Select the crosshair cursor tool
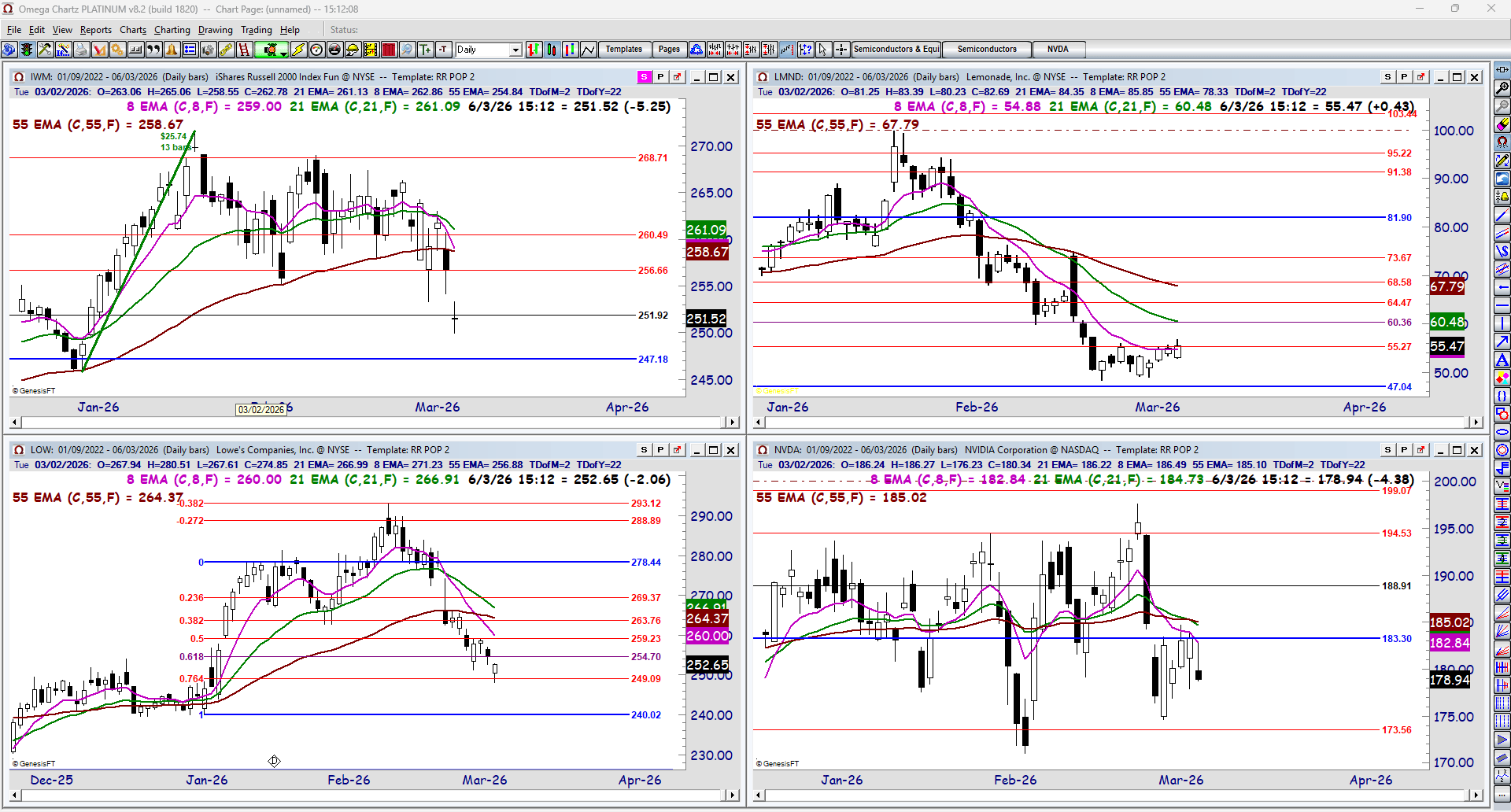 tap(841, 50)
